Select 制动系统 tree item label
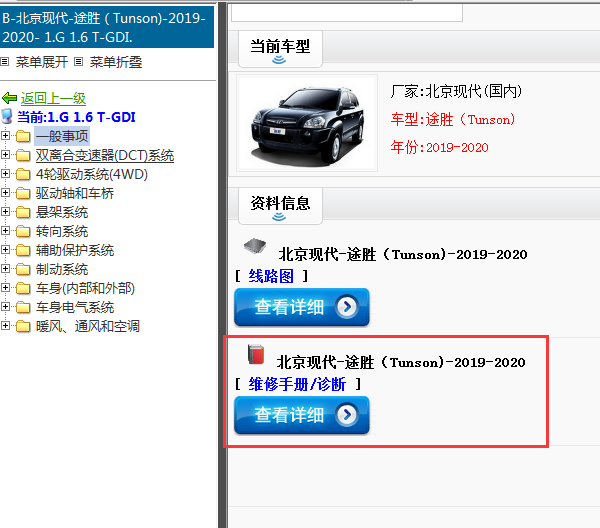Screen dimensions: 600x528 (x=62, y=270)
